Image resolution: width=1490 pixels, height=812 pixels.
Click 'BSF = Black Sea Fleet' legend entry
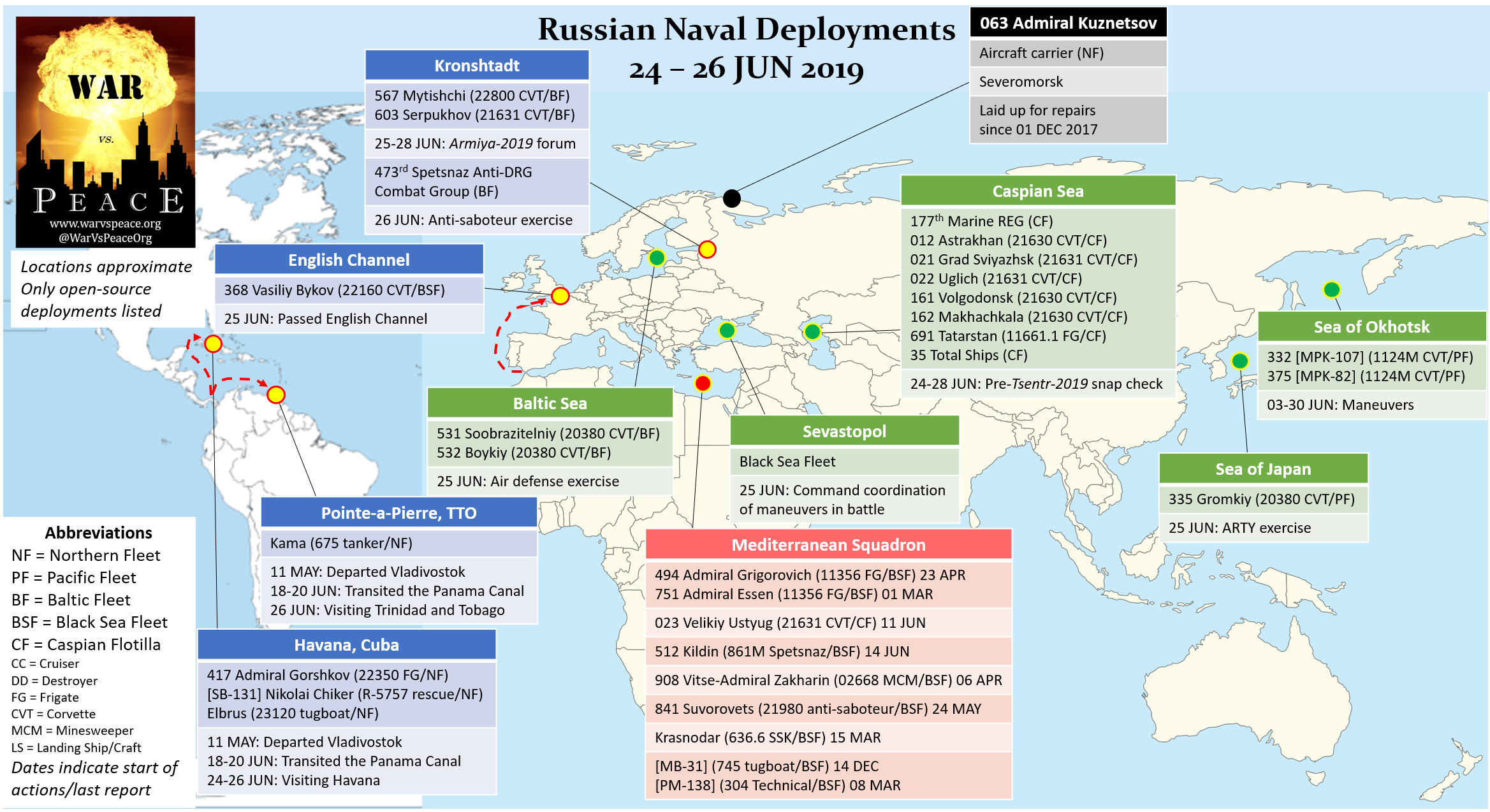point(89,622)
